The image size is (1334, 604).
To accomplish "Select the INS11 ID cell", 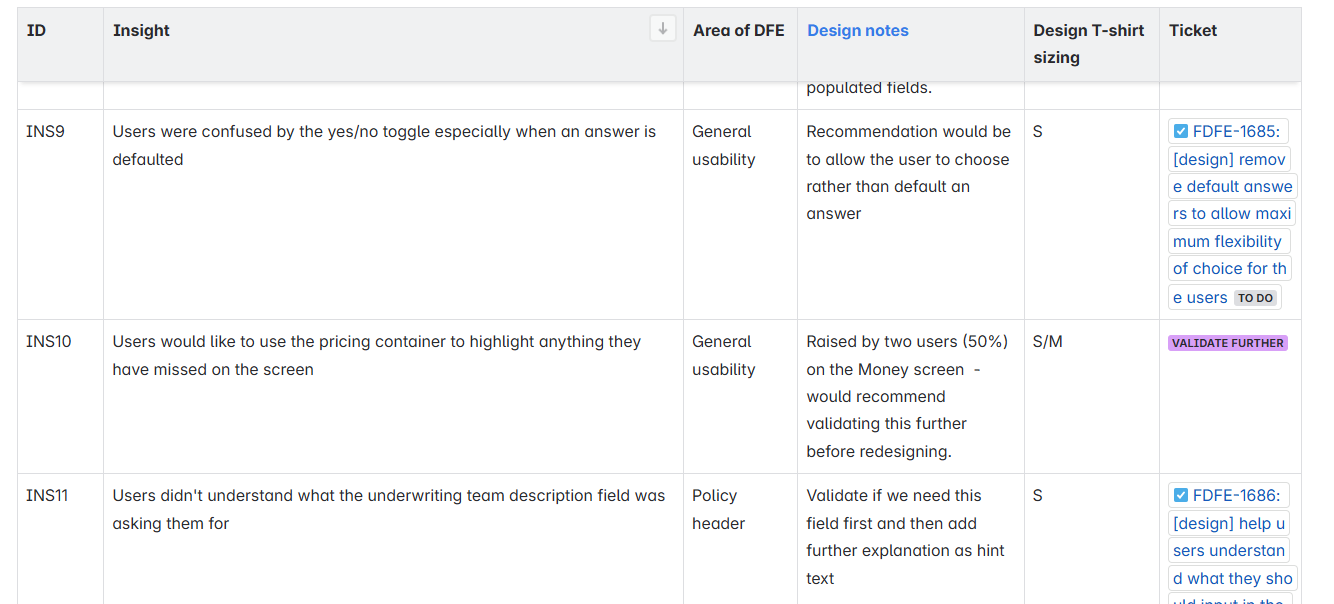I will (x=47, y=496).
